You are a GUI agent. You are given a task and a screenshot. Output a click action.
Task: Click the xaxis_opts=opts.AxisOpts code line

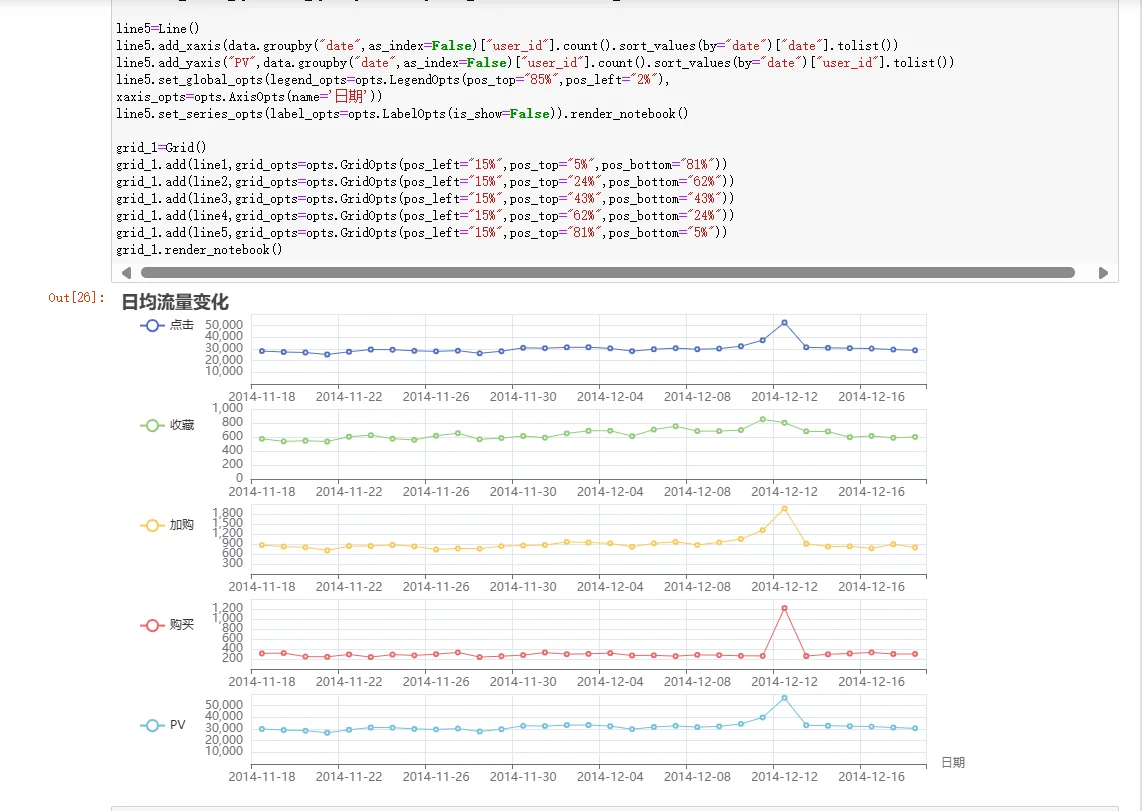point(249,97)
